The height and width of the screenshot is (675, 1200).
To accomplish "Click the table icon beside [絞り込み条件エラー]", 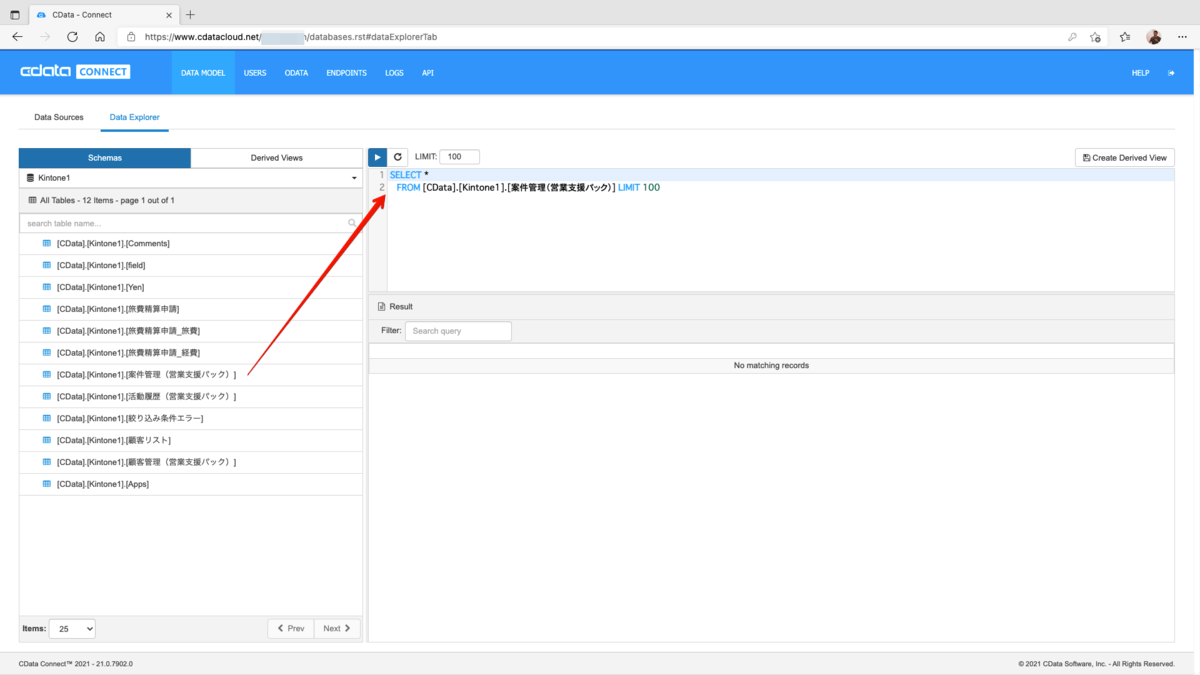I will [47, 418].
